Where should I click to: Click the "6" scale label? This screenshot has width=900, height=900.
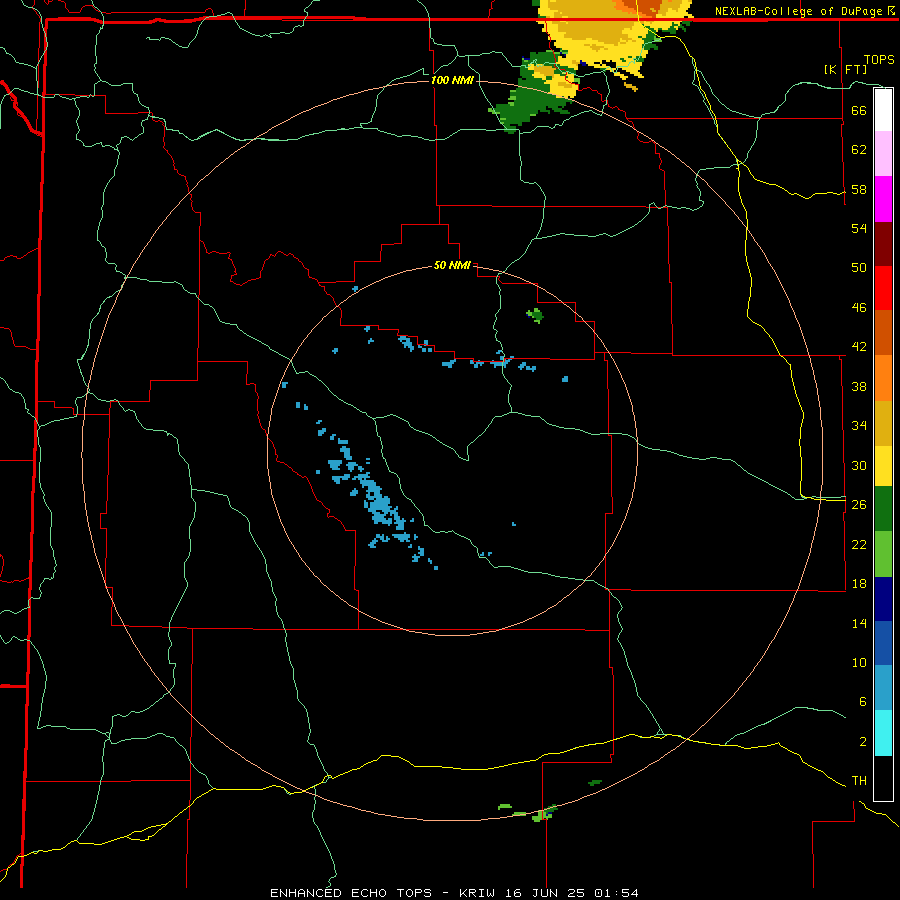point(863,702)
